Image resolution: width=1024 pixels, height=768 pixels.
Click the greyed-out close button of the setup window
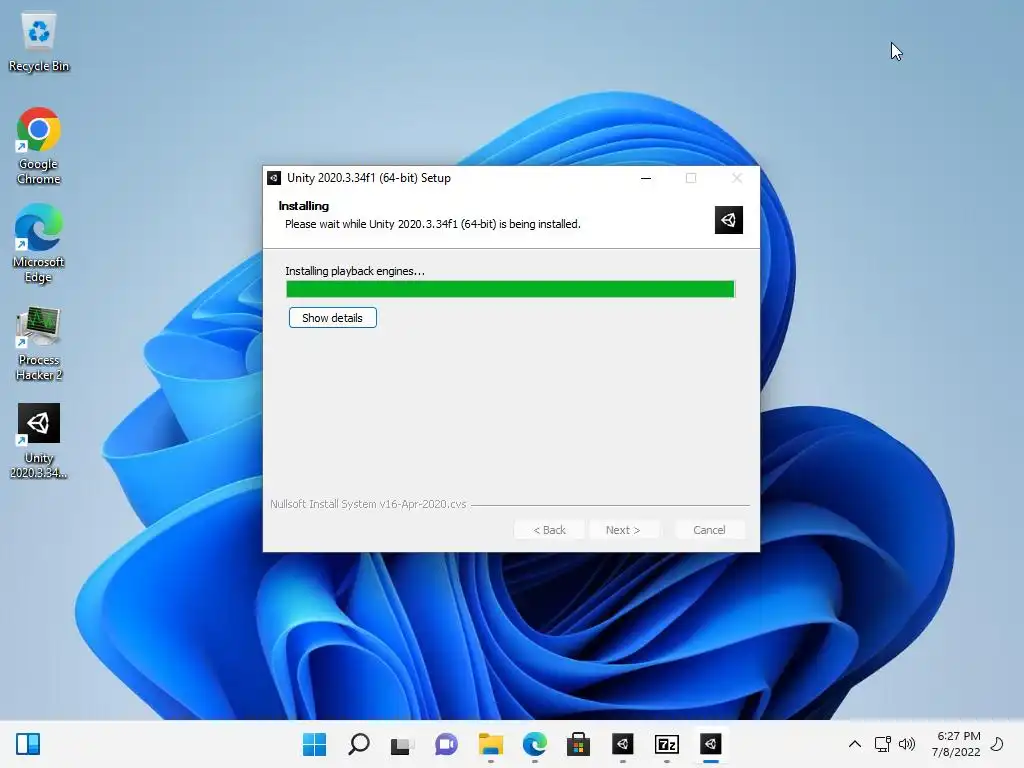737,178
